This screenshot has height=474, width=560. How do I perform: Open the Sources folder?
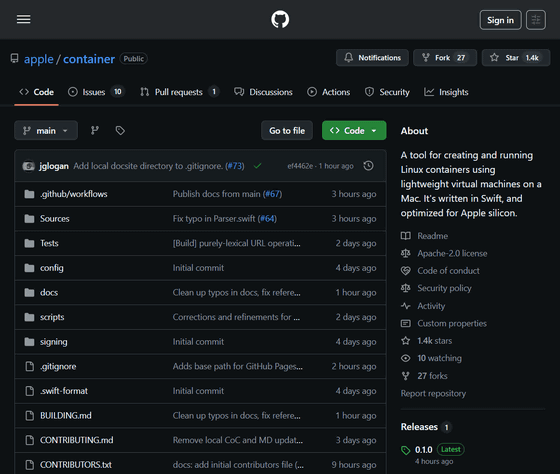tap(55, 219)
